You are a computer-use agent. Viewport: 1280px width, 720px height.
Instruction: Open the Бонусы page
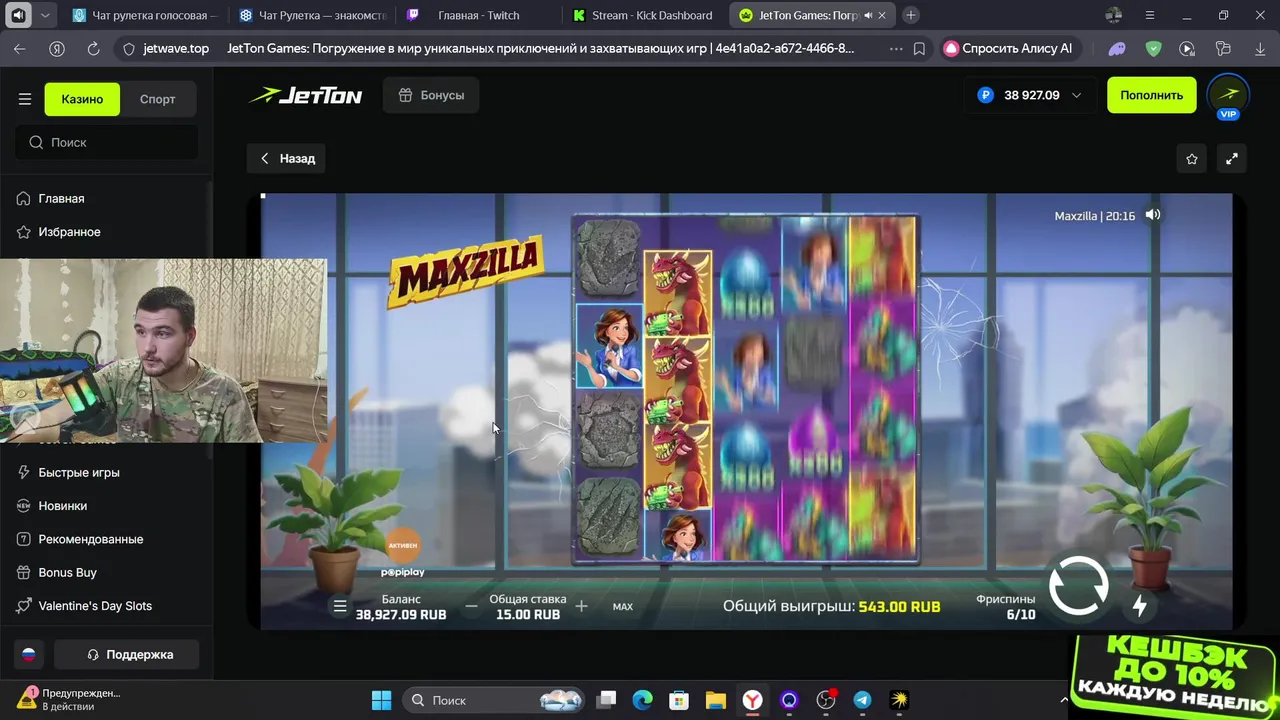pyautogui.click(x=431, y=95)
